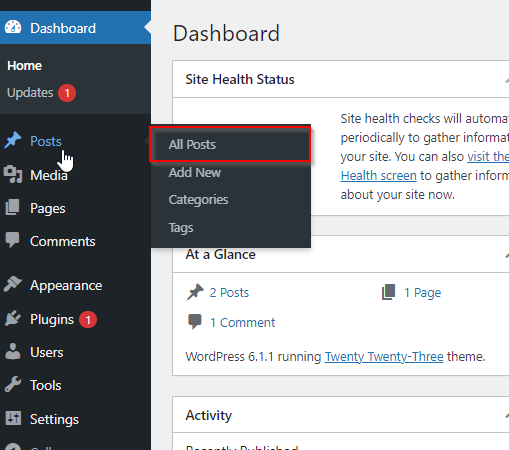
Task: Click the 'visit the' Site Health link
Action: [x=488, y=157]
